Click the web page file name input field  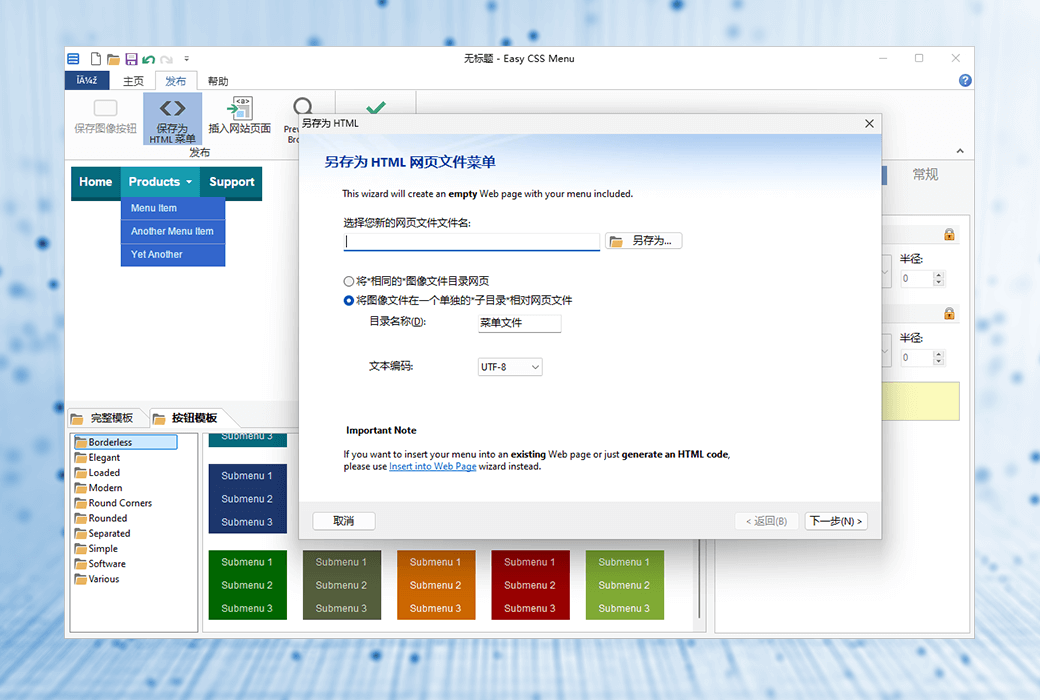472,242
